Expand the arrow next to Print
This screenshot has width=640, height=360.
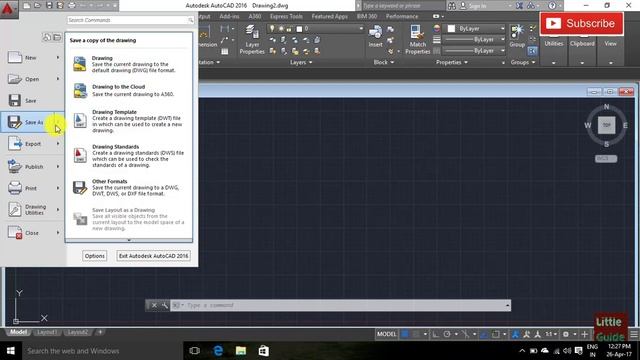58,188
